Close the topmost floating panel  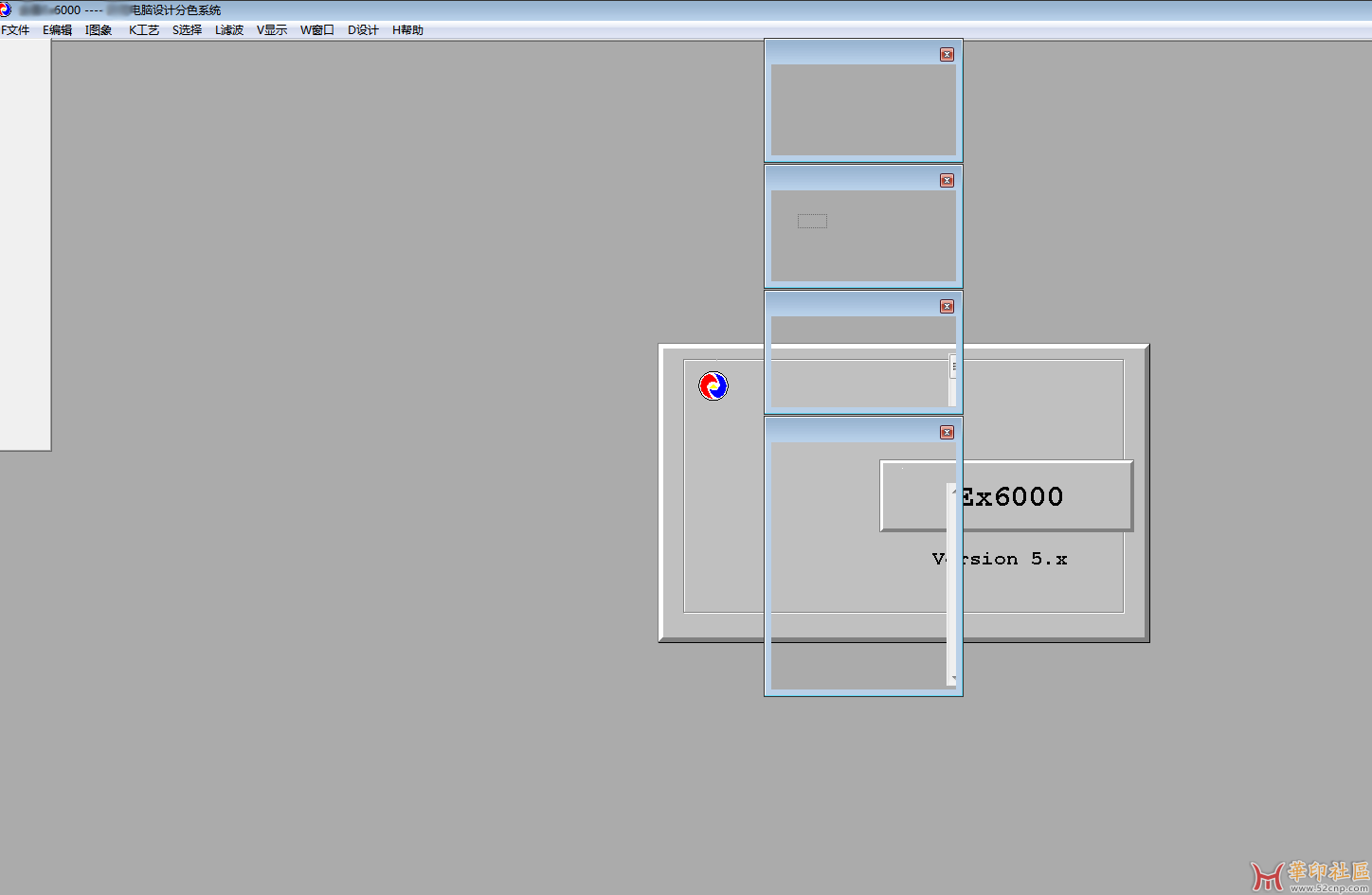(947, 55)
